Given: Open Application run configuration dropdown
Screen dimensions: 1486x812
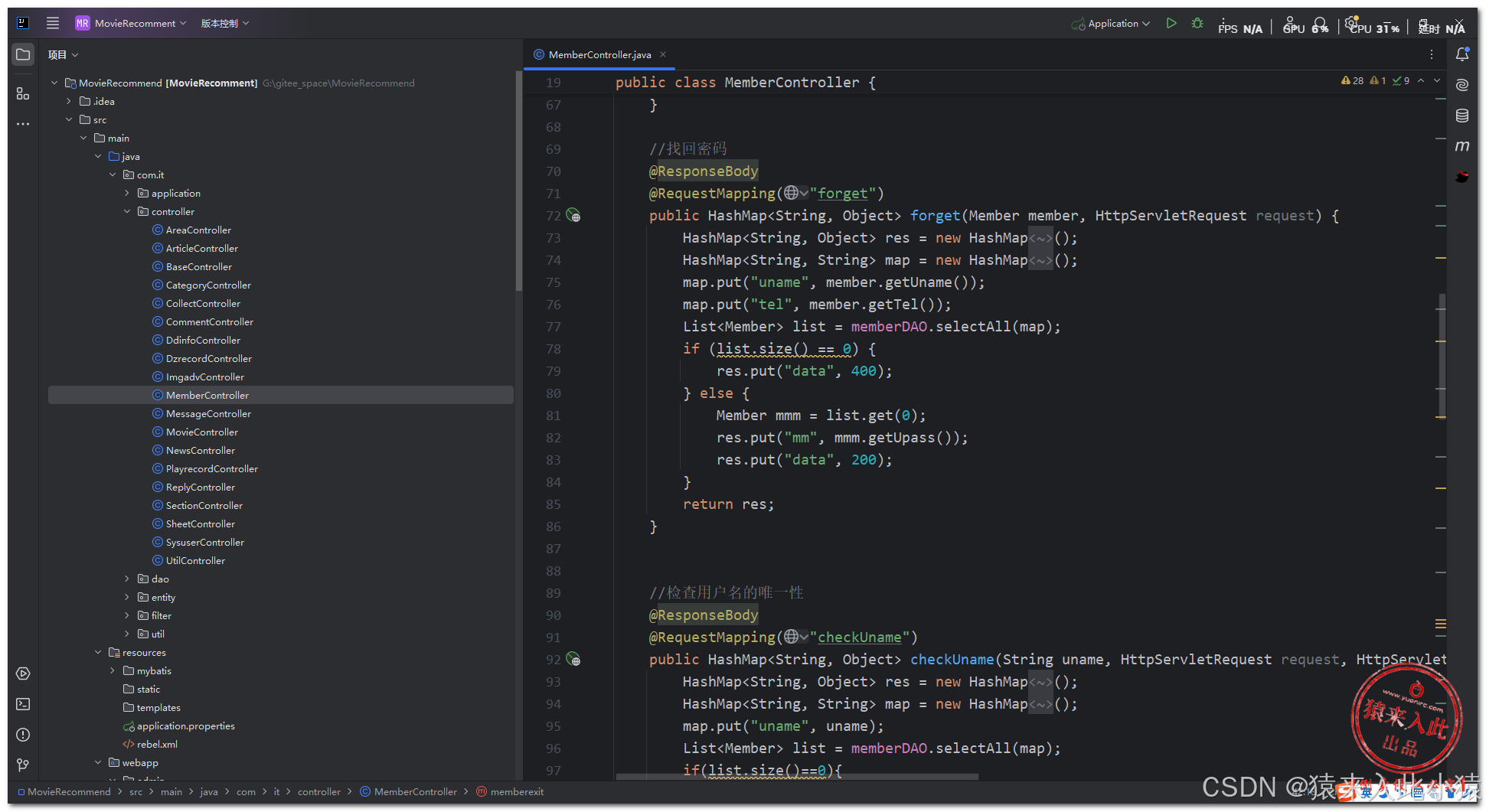Looking at the screenshot, I should pos(1111,24).
